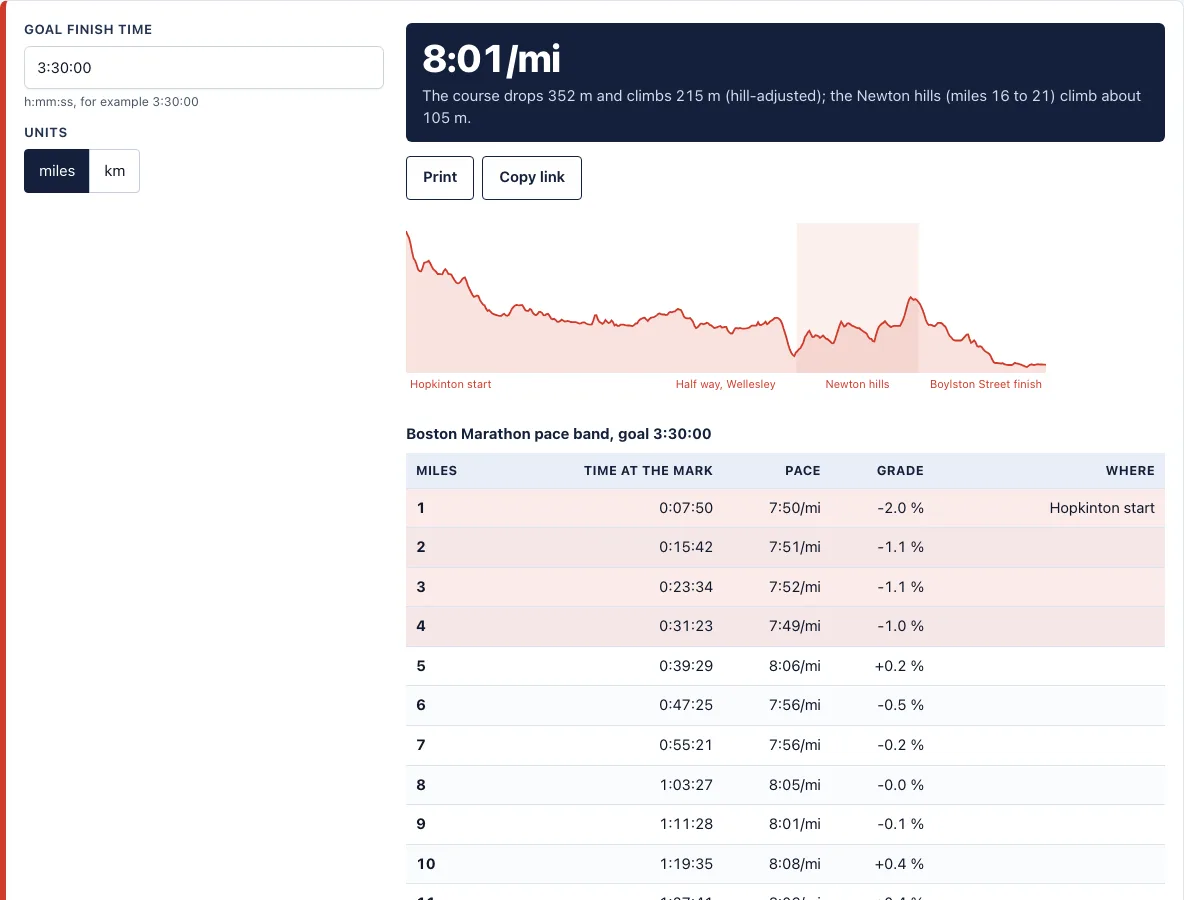Image resolution: width=1184 pixels, height=900 pixels.
Task: Click the time 1:11:28 cell
Action: click(686, 824)
